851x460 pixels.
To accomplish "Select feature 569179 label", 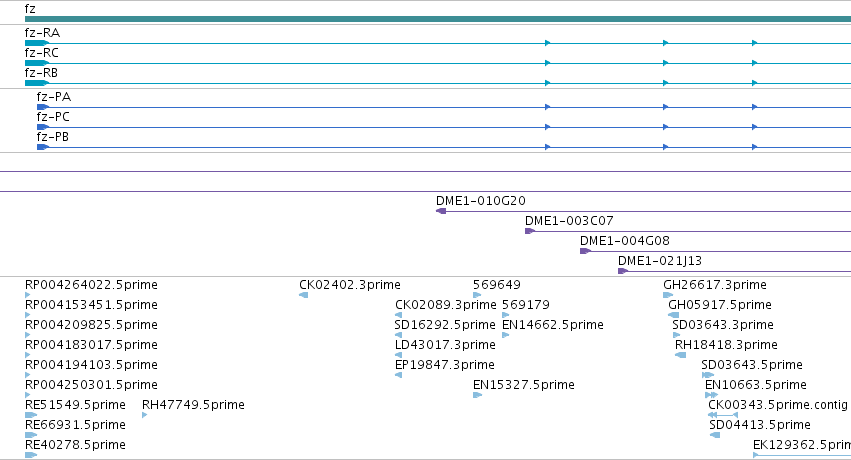I will click(x=526, y=305).
